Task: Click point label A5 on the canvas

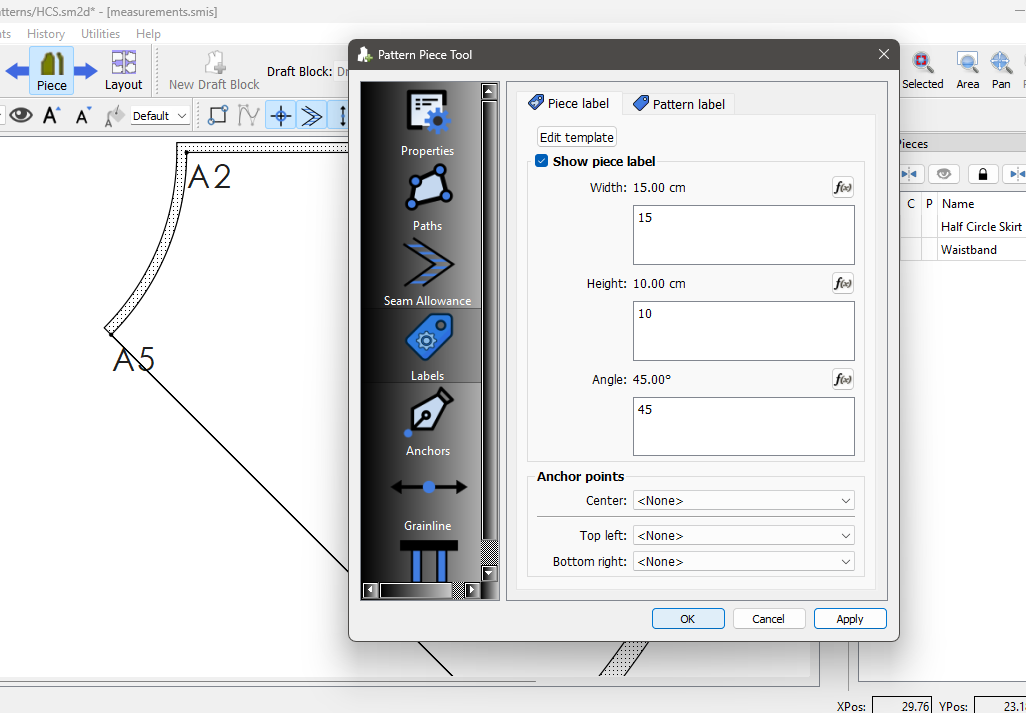Action: point(134,360)
